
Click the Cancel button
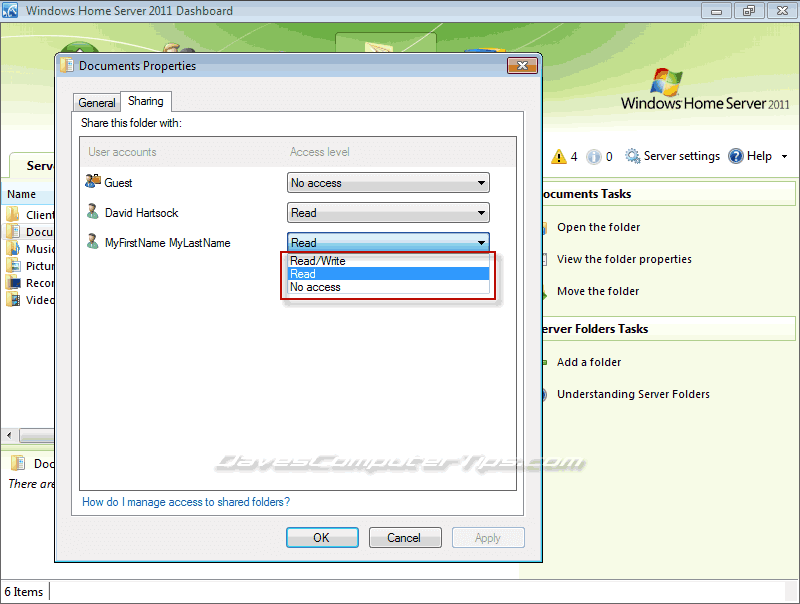tap(405, 538)
